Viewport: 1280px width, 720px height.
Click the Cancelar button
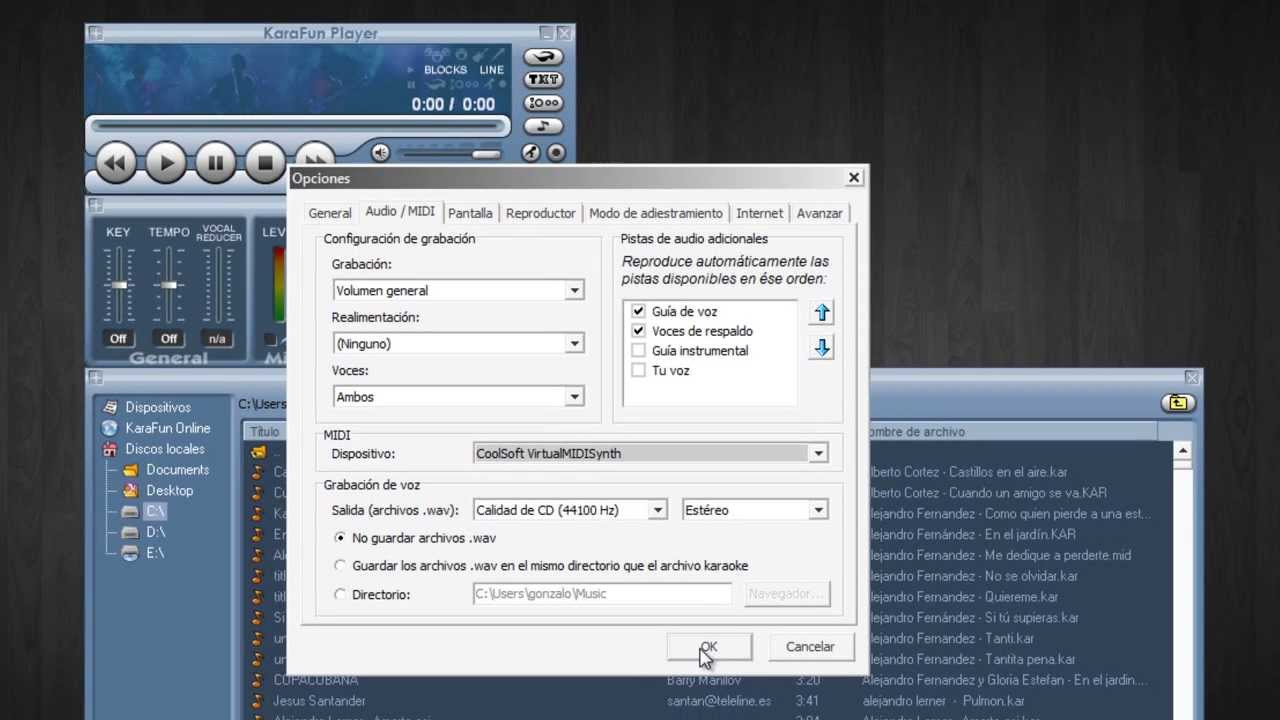tap(810, 647)
